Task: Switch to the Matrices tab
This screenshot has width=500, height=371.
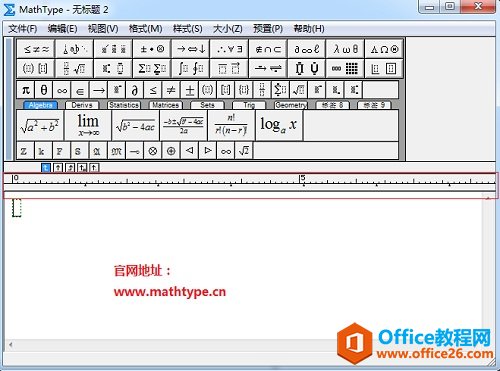Action: [166, 105]
